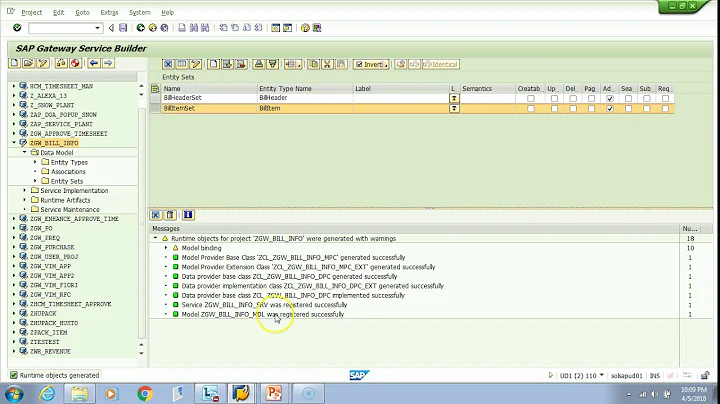Open the transaction command field dropdown
The image size is (720, 404).
click(97, 28)
